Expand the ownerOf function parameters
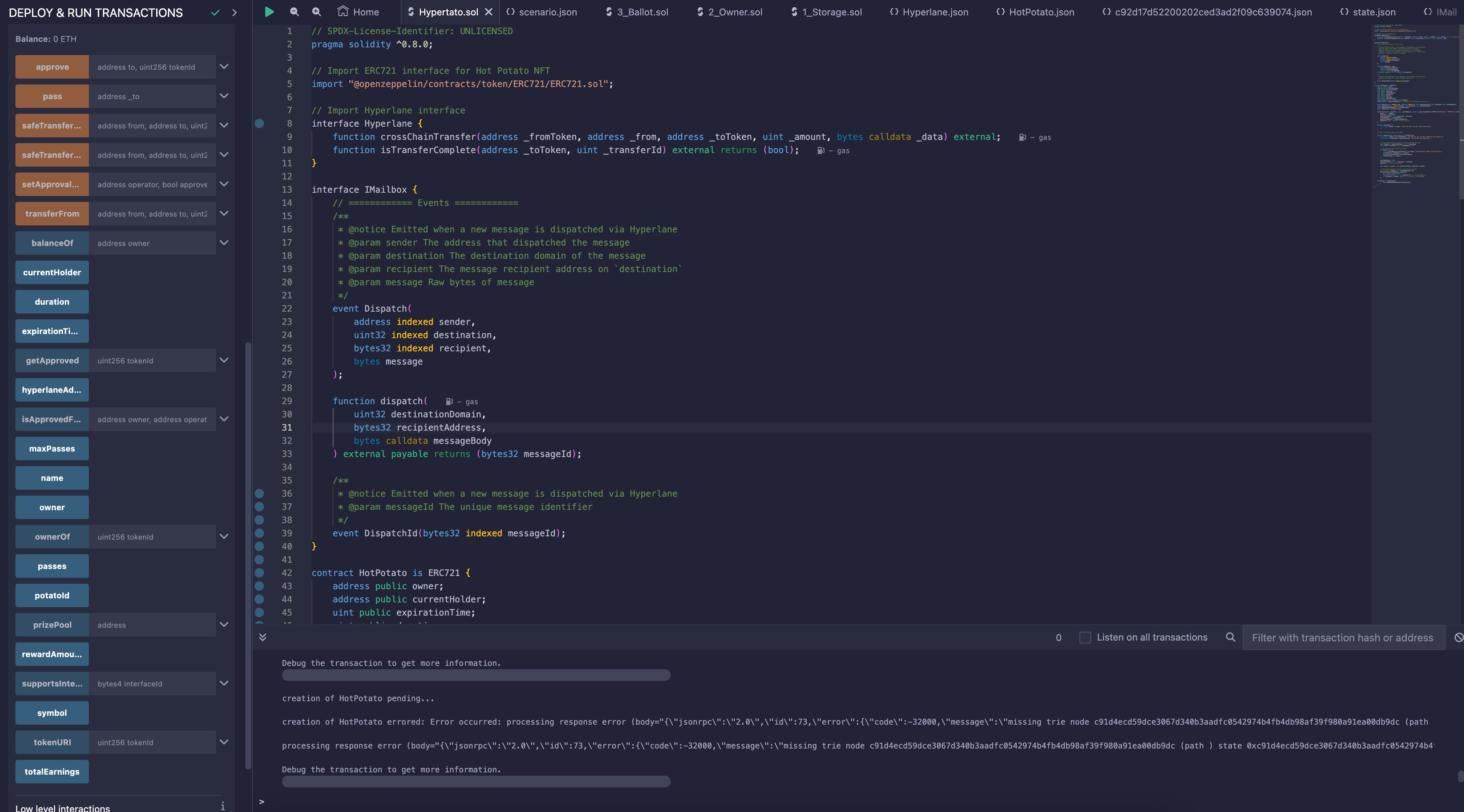This screenshot has height=812, width=1464. click(x=224, y=537)
